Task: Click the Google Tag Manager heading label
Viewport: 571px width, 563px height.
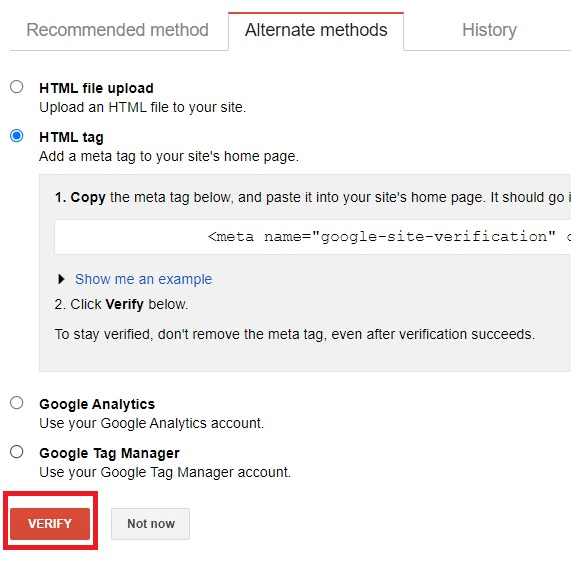Action: [109, 453]
